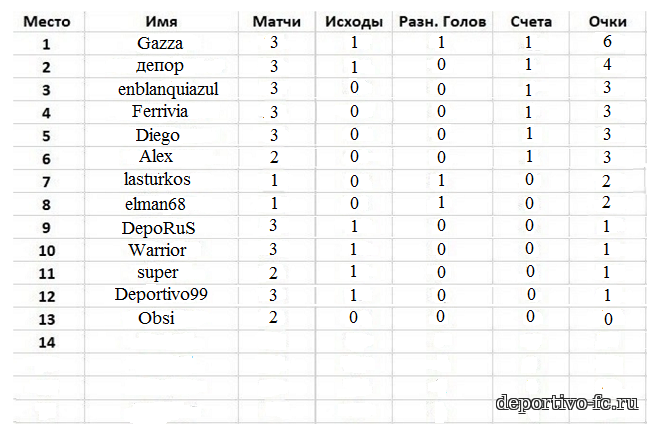Select the 'Счета' column header
The image size is (649, 424).
531,22
